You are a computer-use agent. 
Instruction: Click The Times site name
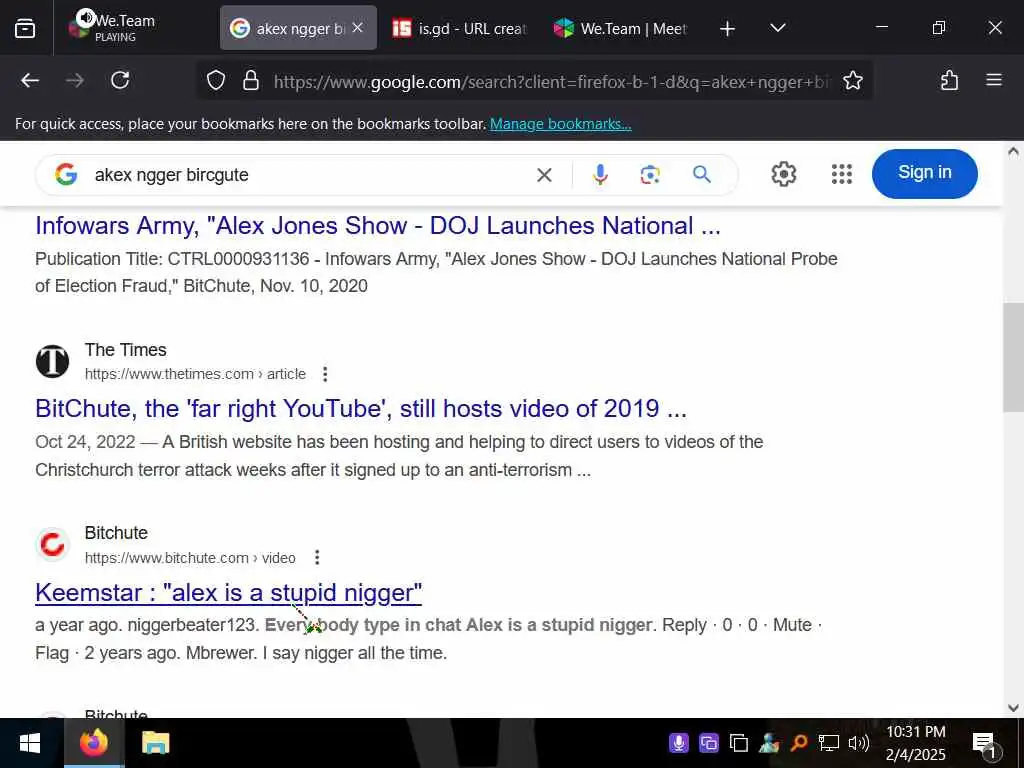tap(125, 350)
